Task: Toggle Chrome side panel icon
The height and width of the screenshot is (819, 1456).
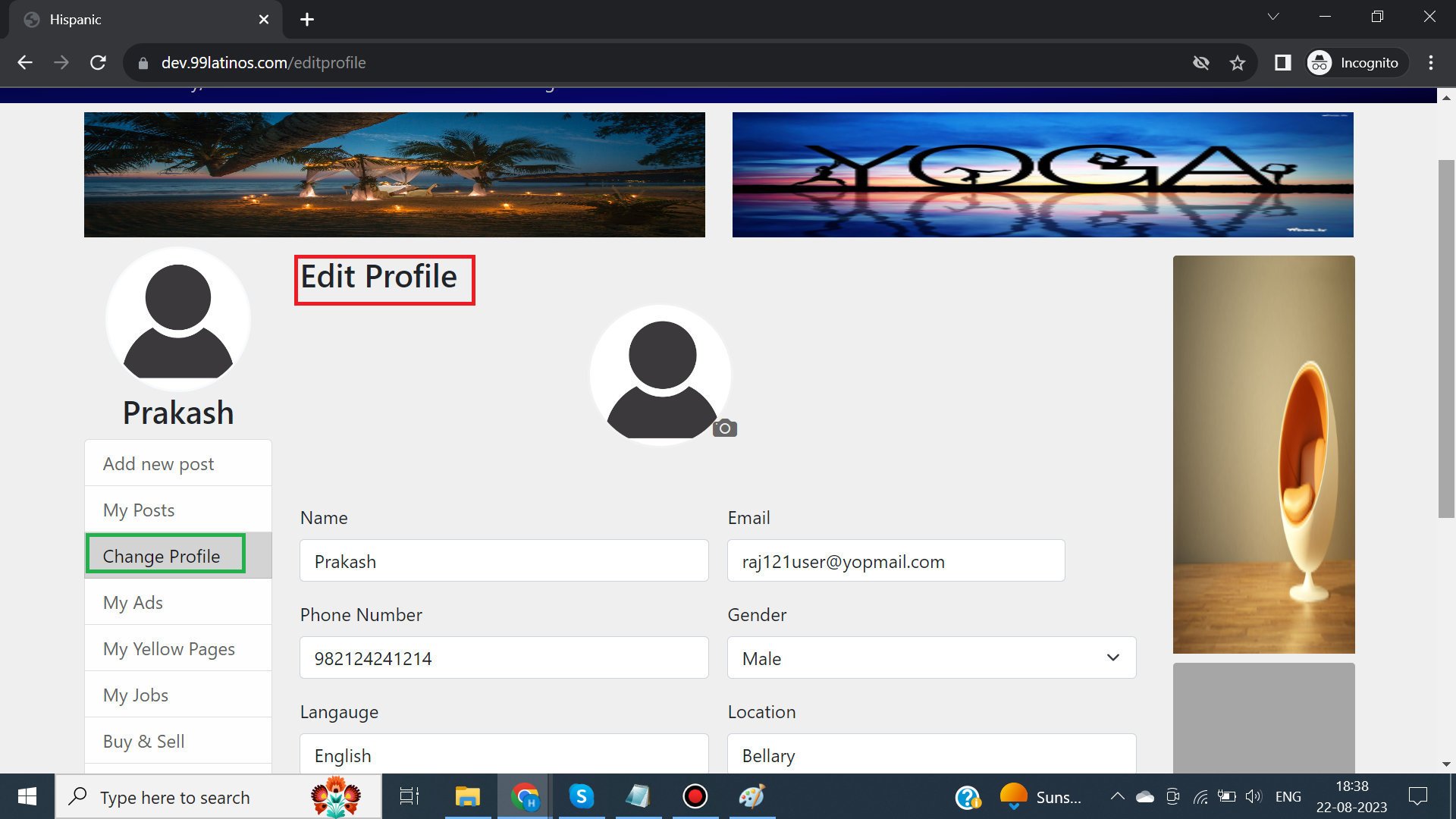Action: point(1282,63)
